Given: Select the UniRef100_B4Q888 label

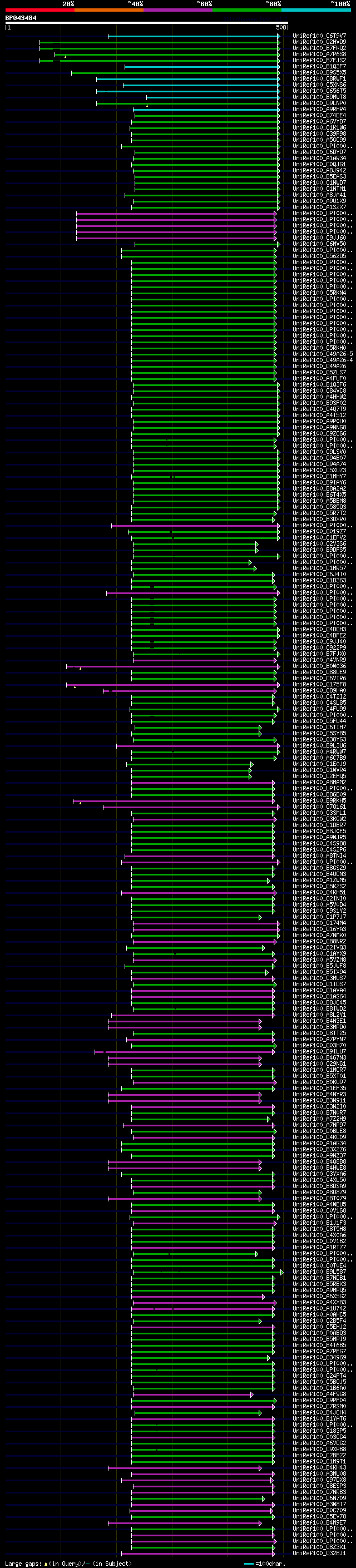Looking at the screenshot, I should pyautogui.click(x=319, y=1162).
